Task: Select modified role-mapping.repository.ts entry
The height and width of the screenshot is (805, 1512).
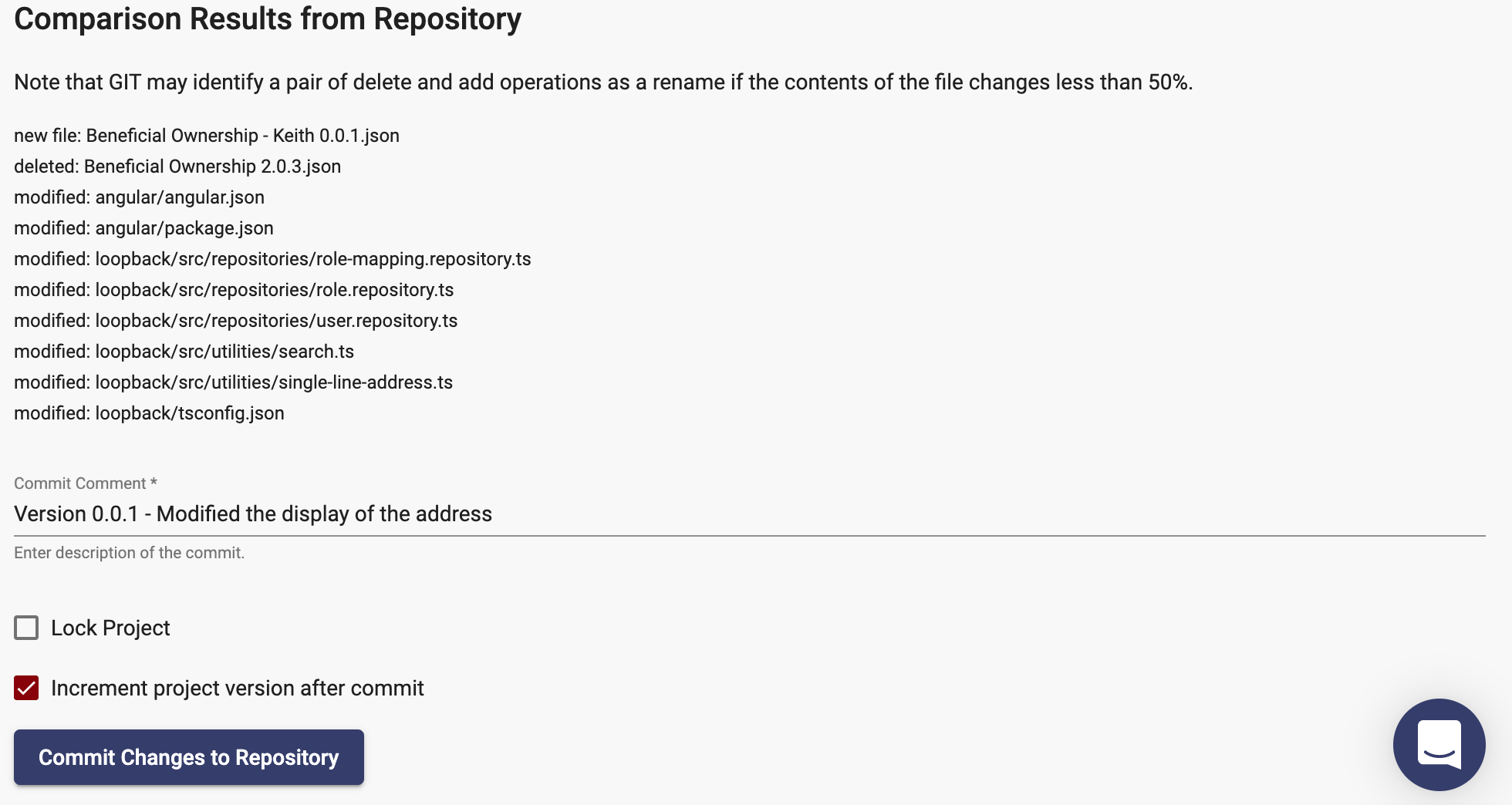Action: (x=272, y=259)
